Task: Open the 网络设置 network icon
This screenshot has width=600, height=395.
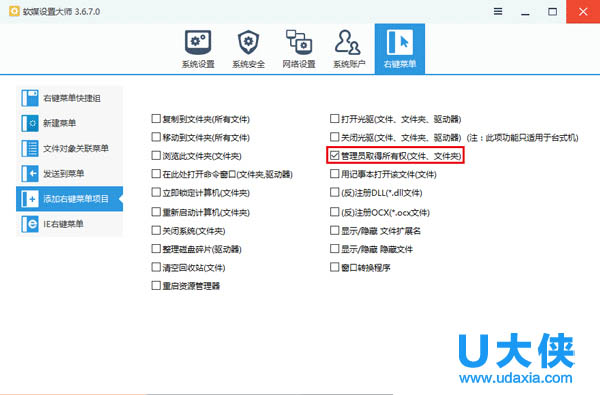Action: pos(299,42)
